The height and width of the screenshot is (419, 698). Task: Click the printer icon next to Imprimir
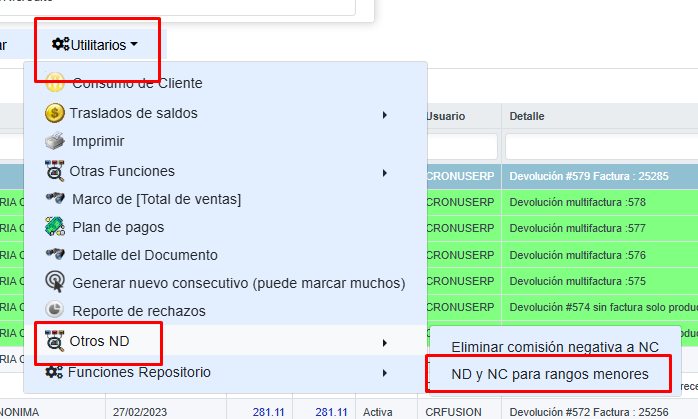[x=56, y=142]
